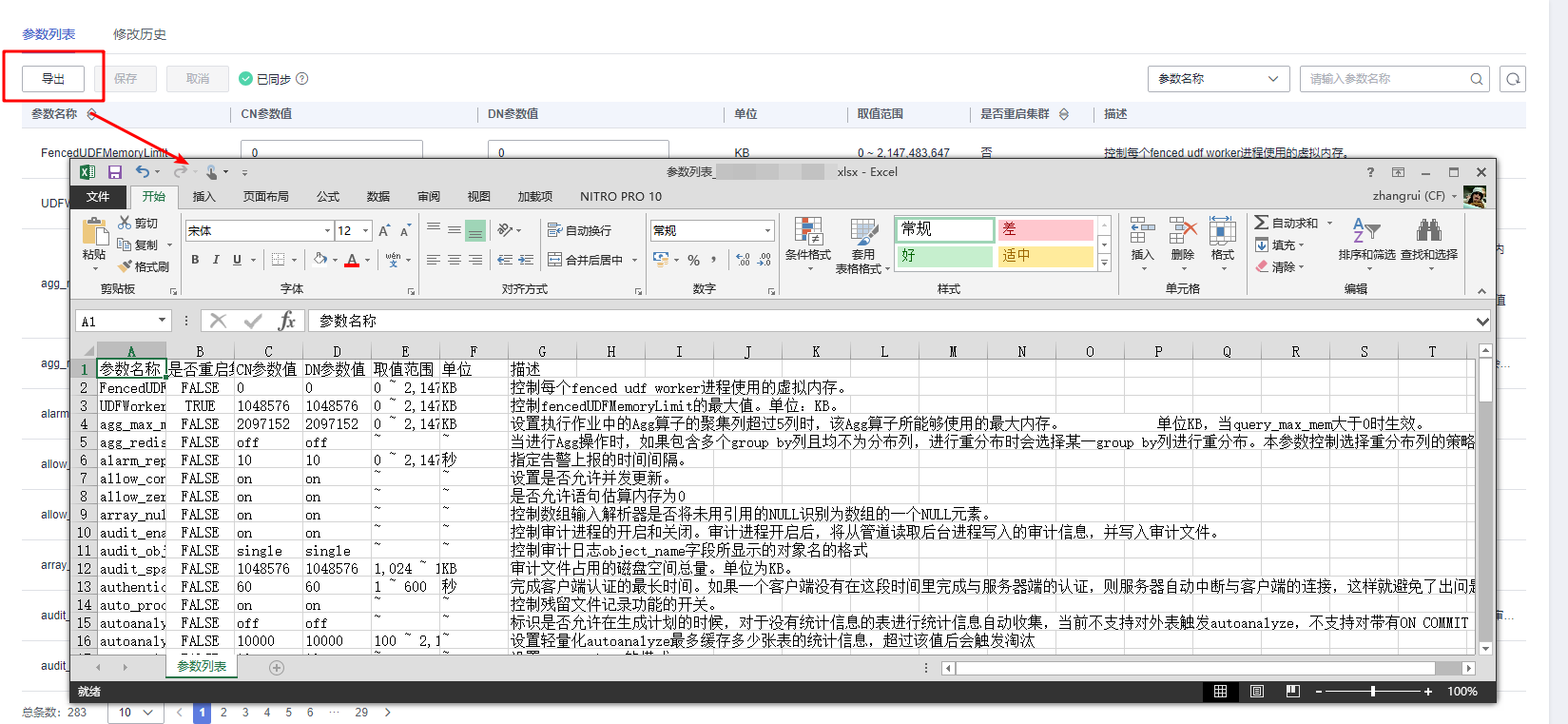Open the number format dropdown showing 常规

[x=767, y=231]
